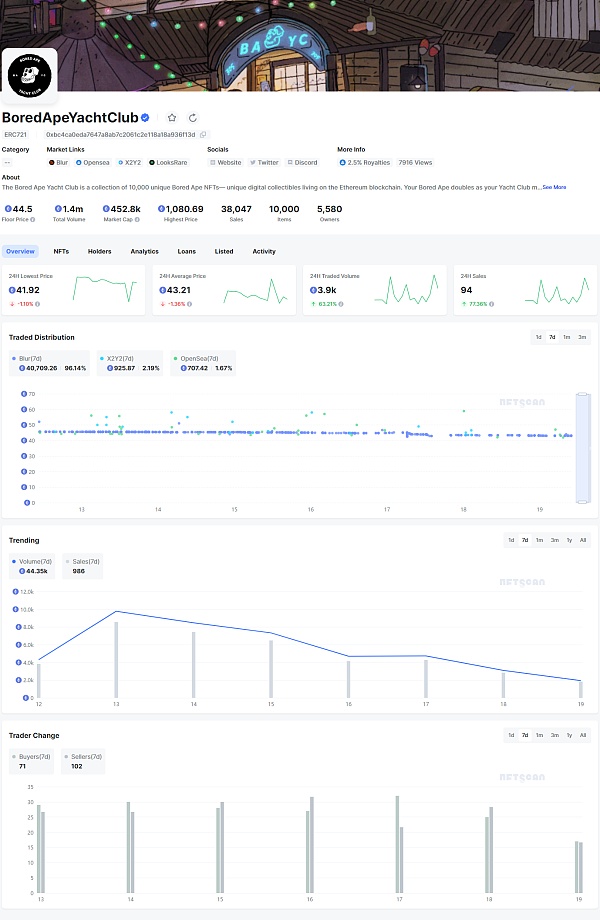Open the Opensea marketplace link
This screenshot has width=600, height=920.
[94, 162]
